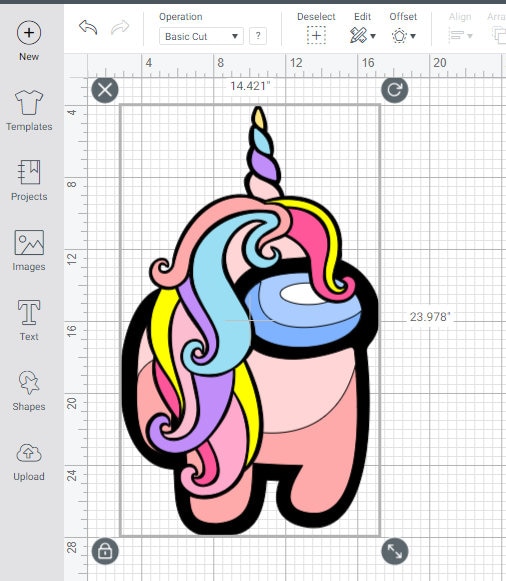Open the Projects notebook panel
506x581 pixels.
click(x=29, y=180)
